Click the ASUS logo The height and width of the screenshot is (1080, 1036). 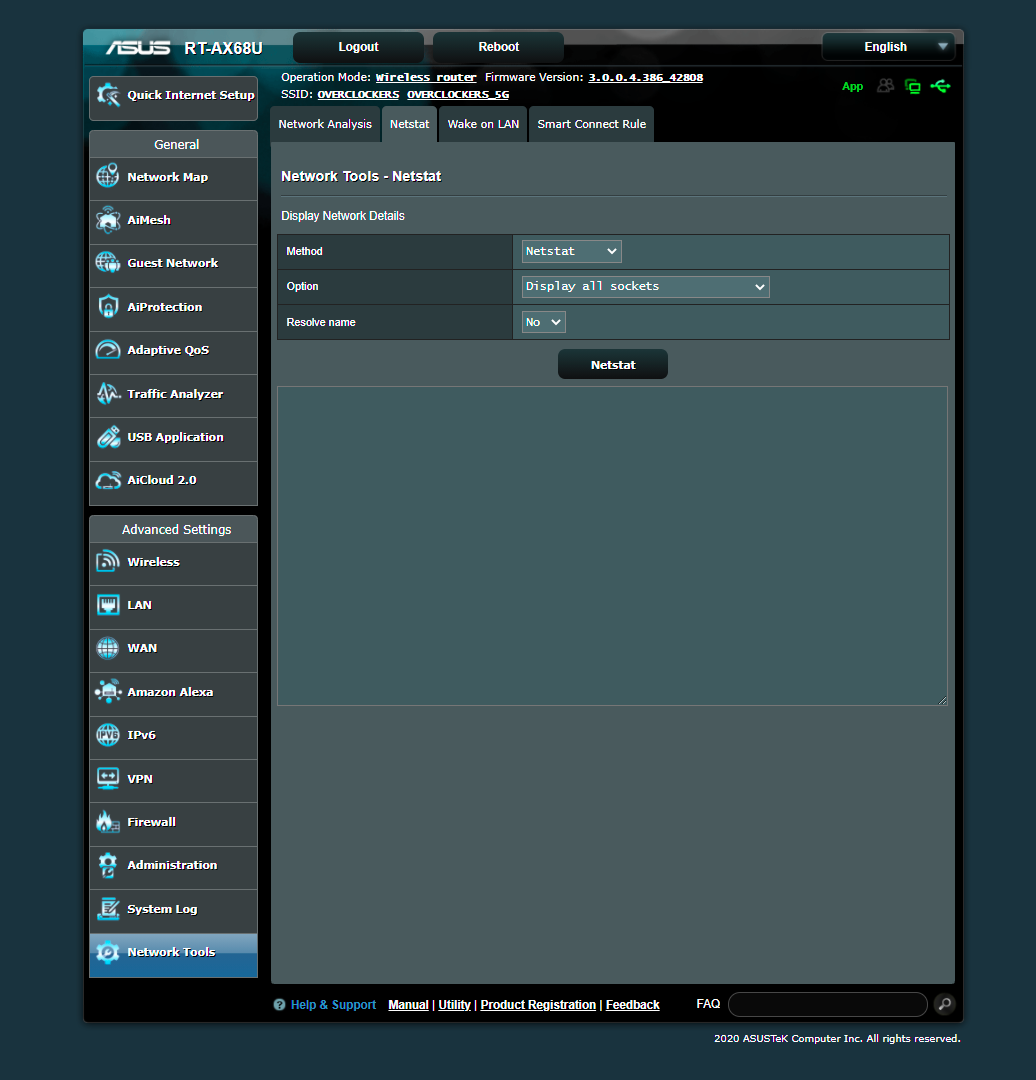click(x=138, y=48)
